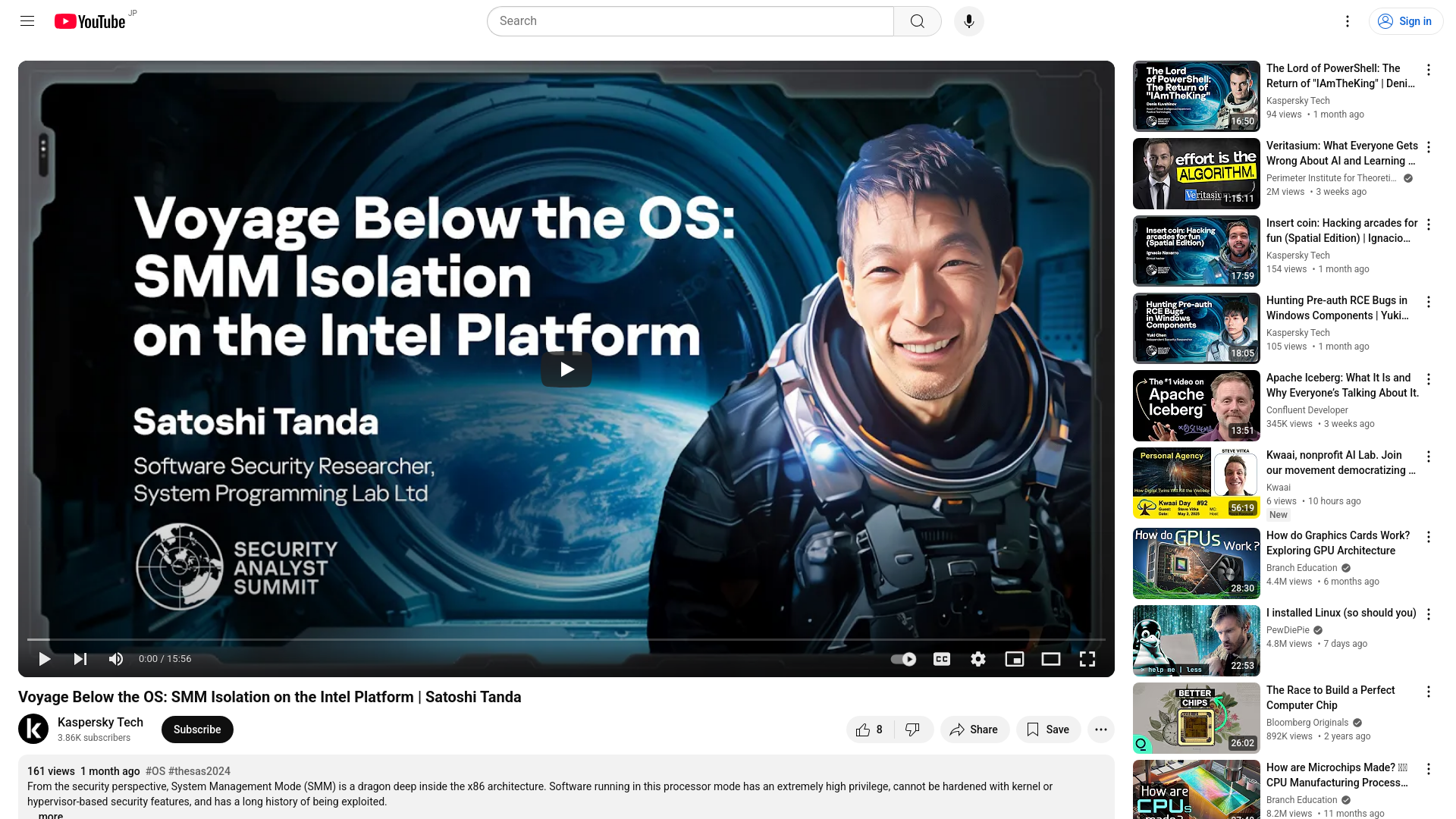Play the video with bottom play button
The height and width of the screenshot is (819, 1456).
click(45, 659)
